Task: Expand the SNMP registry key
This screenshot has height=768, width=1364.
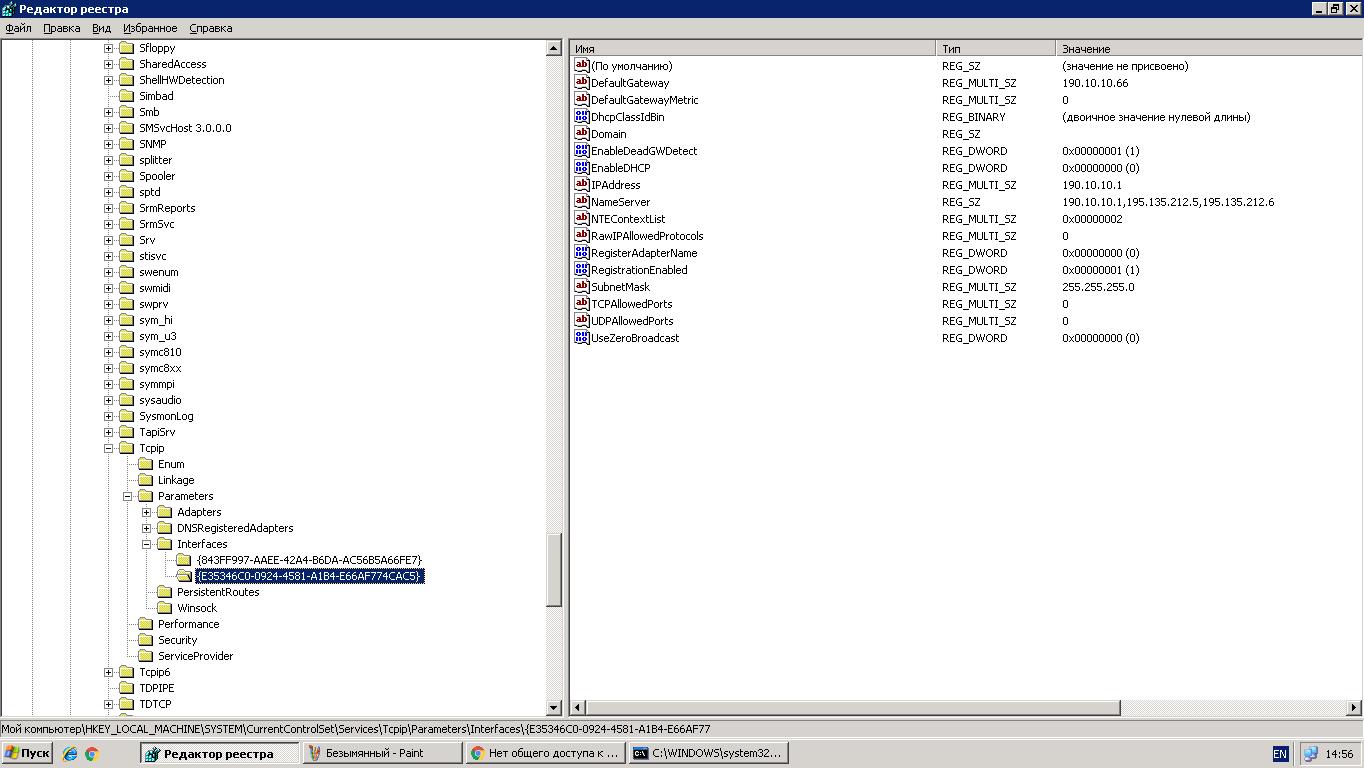Action: pos(108,144)
